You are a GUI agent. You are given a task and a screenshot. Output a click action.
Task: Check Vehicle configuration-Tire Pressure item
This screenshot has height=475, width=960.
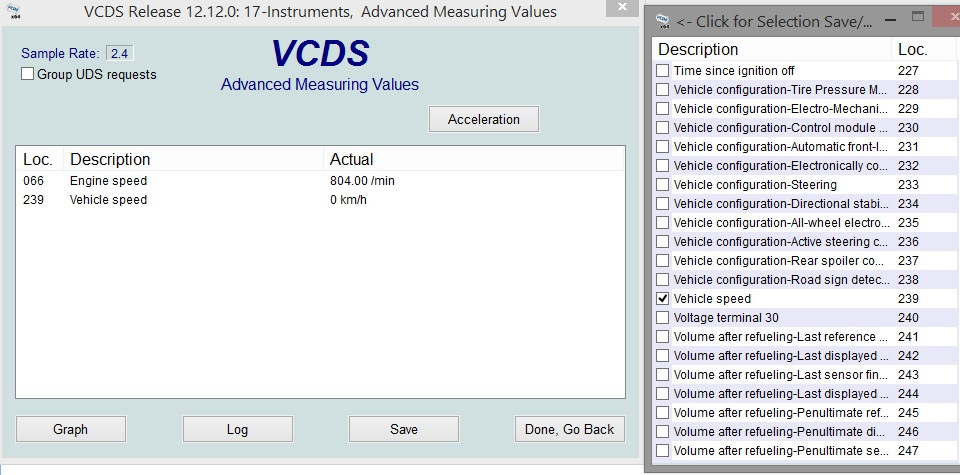[x=662, y=89]
